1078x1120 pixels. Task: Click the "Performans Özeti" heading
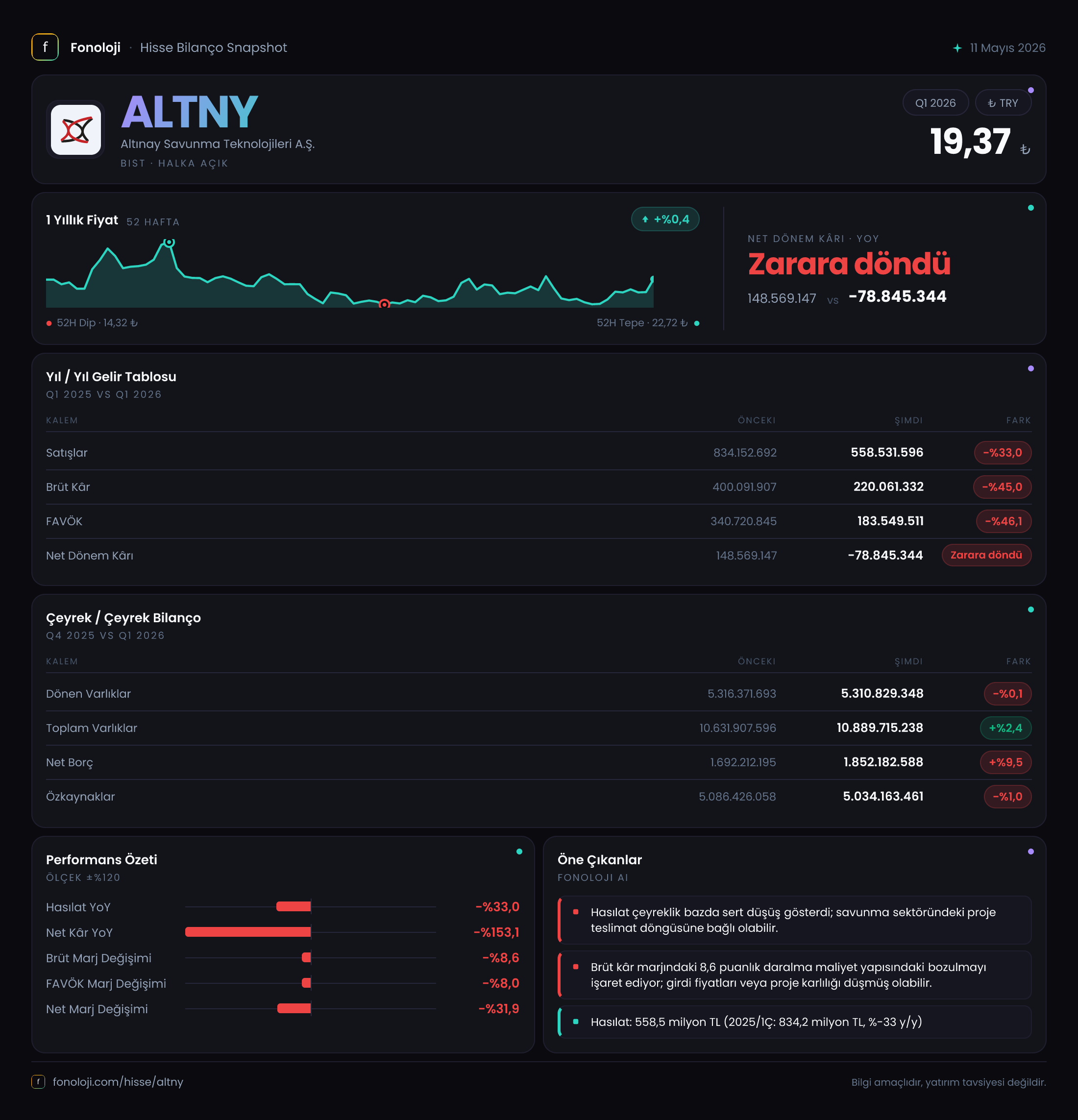click(x=101, y=859)
